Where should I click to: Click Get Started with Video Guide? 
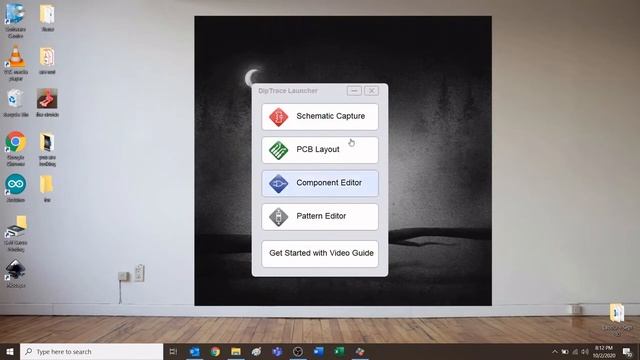320,253
